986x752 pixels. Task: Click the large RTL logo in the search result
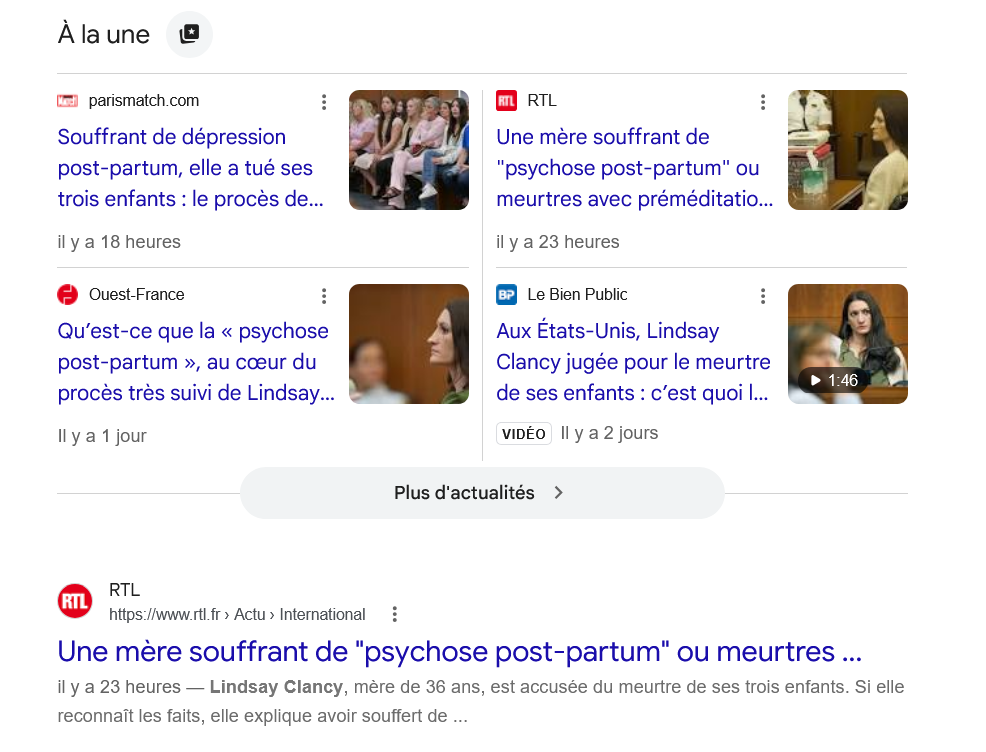point(75,601)
